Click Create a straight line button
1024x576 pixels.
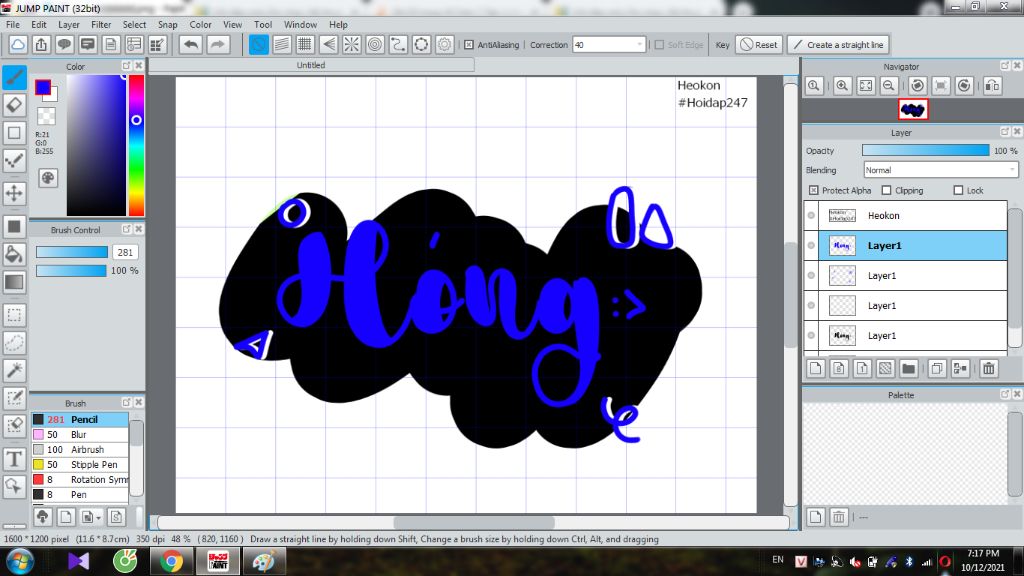click(x=839, y=44)
